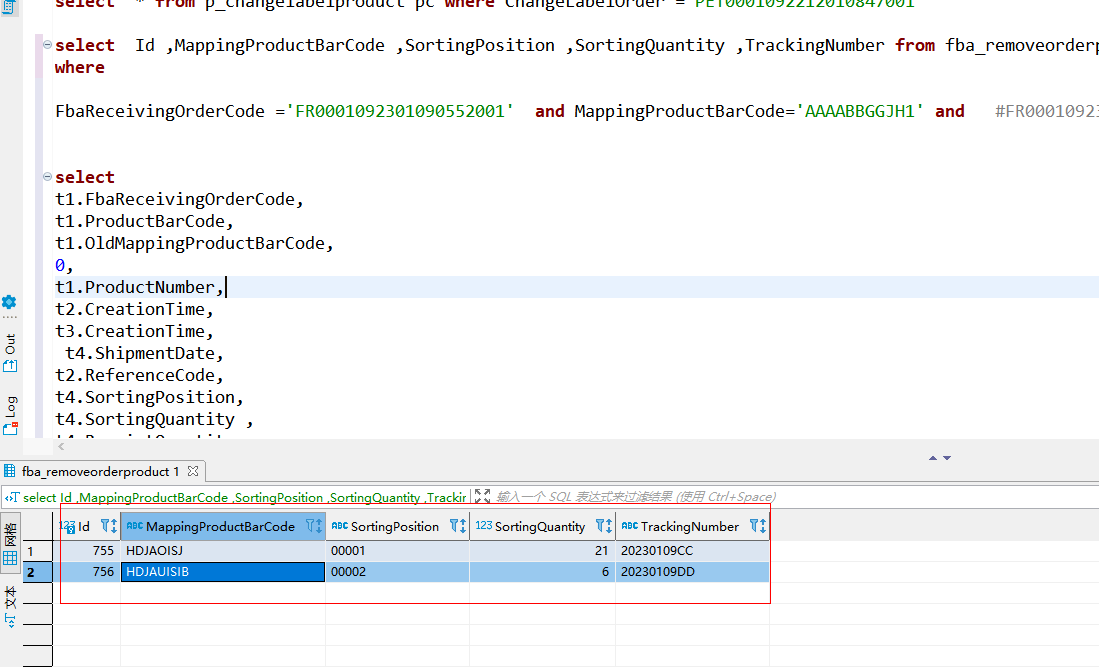Image resolution: width=1099 pixels, height=667 pixels.
Task: Select row header 2 in the results grid
Action: tap(38, 572)
